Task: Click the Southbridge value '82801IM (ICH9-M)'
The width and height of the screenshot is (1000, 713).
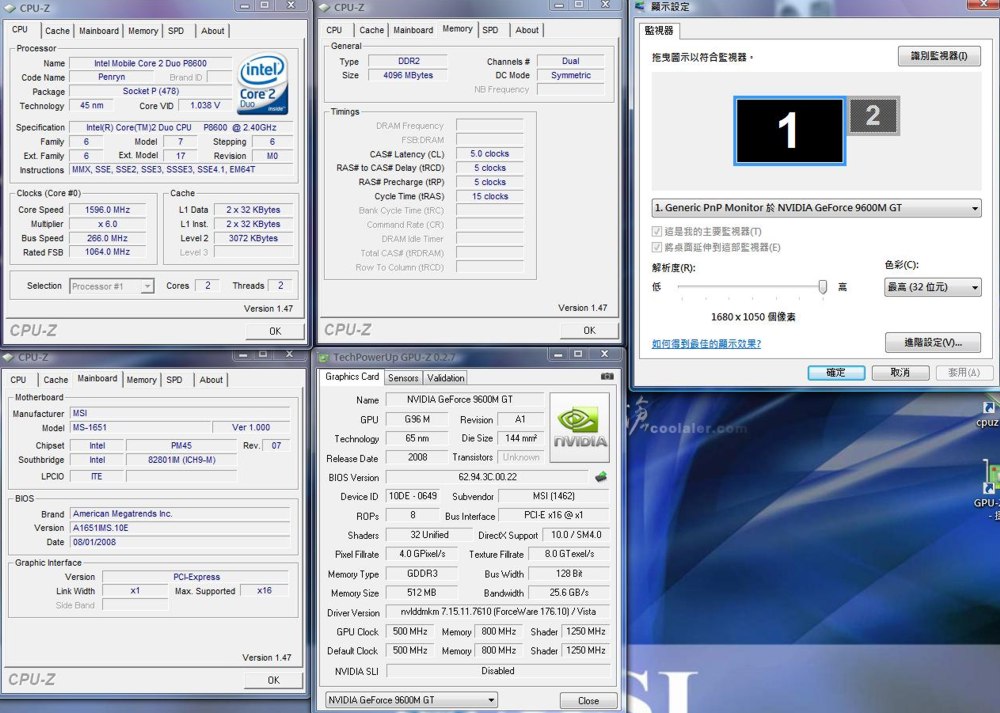Action: tap(181, 460)
